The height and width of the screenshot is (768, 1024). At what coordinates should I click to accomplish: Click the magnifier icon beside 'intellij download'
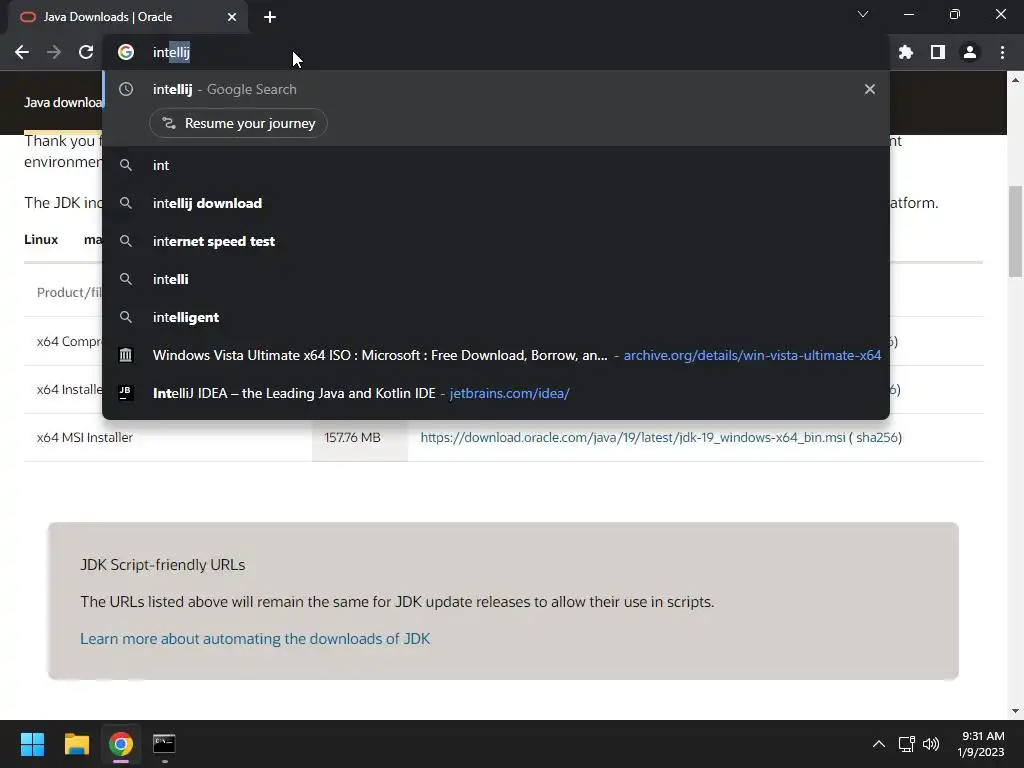[125, 203]
